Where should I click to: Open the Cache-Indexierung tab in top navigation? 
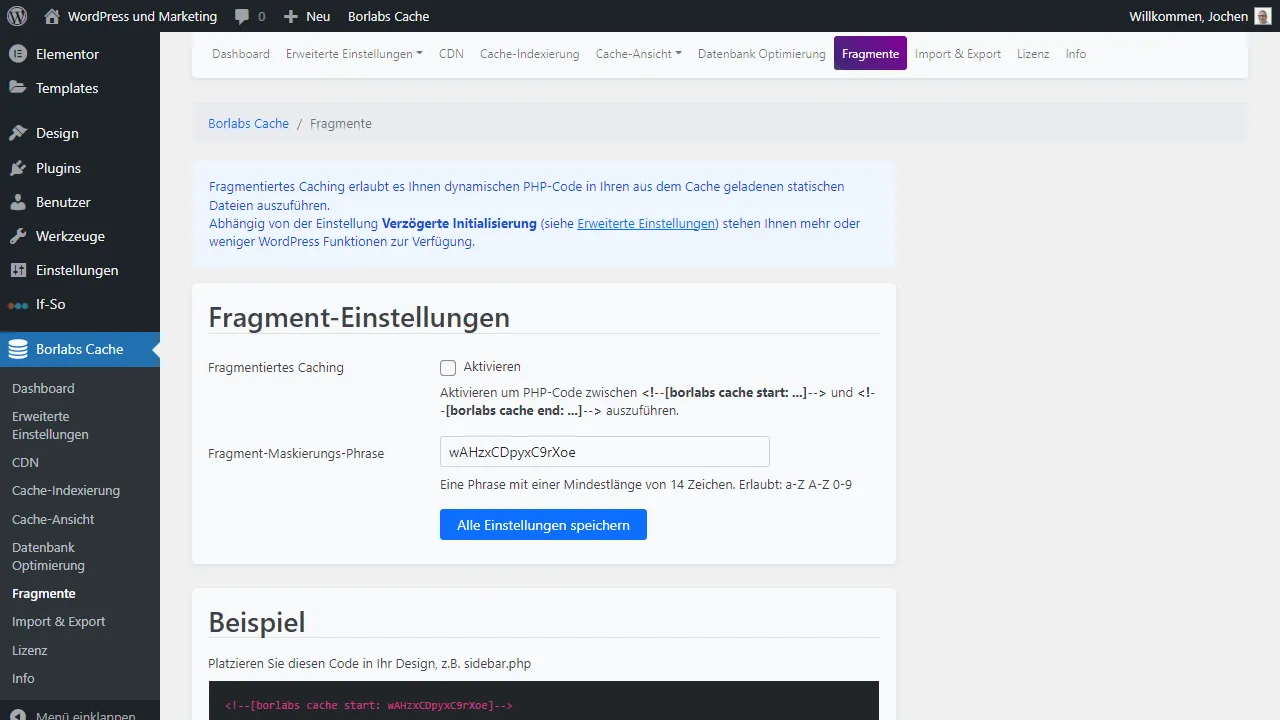pos(529,54)
